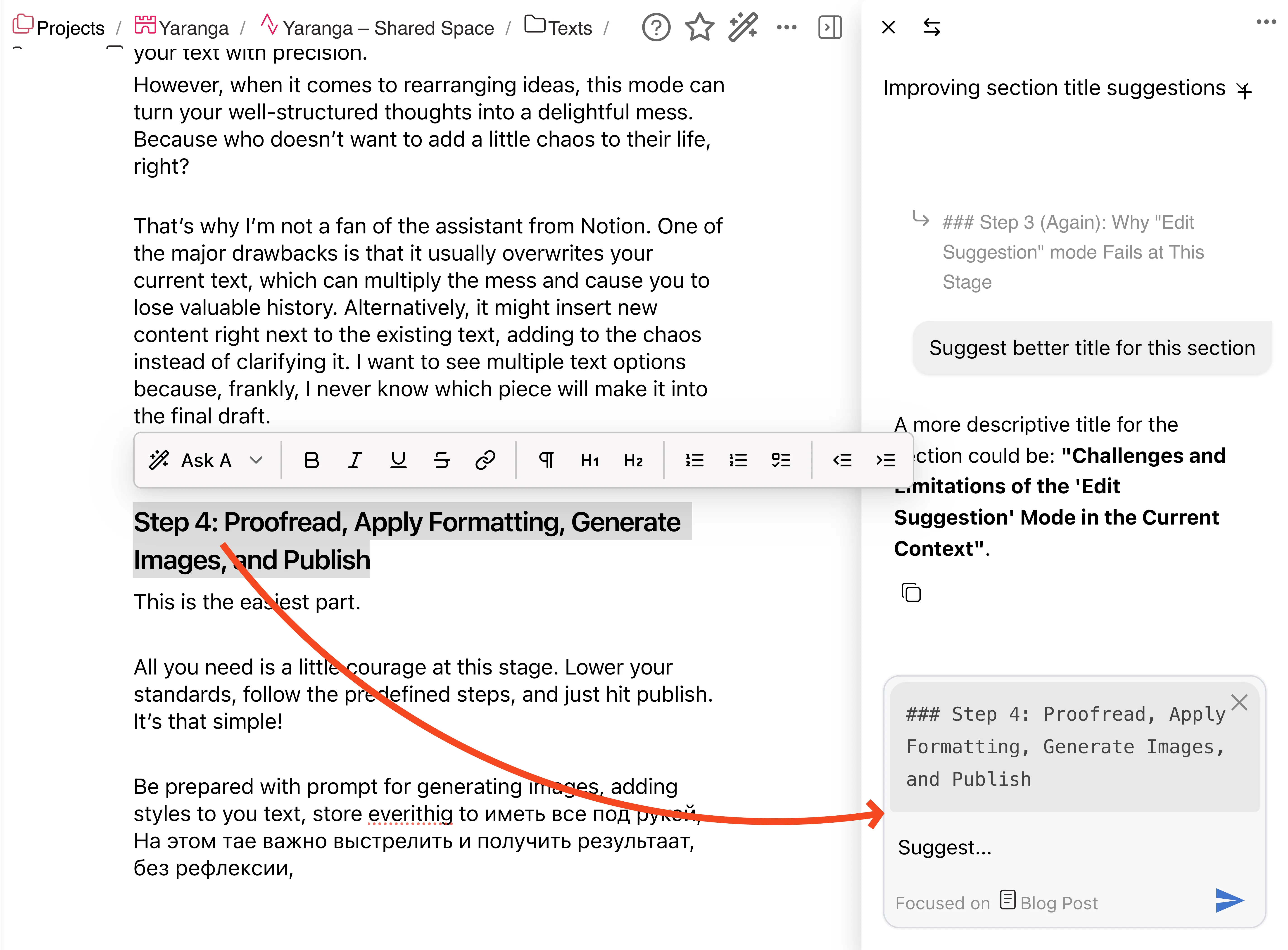Remove the quoted Step 4 context
Viewport: 1288px width, 950px height.
(1239, 702)
